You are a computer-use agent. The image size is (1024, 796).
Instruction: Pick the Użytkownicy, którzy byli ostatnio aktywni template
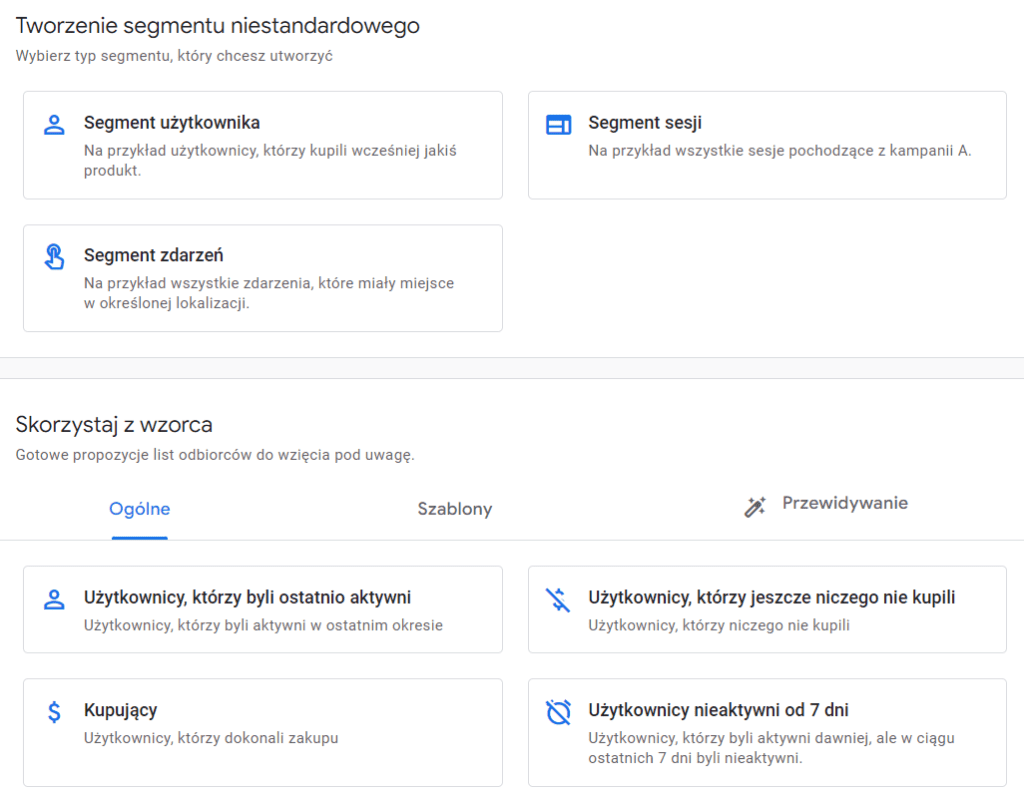[x=263, y=609]
